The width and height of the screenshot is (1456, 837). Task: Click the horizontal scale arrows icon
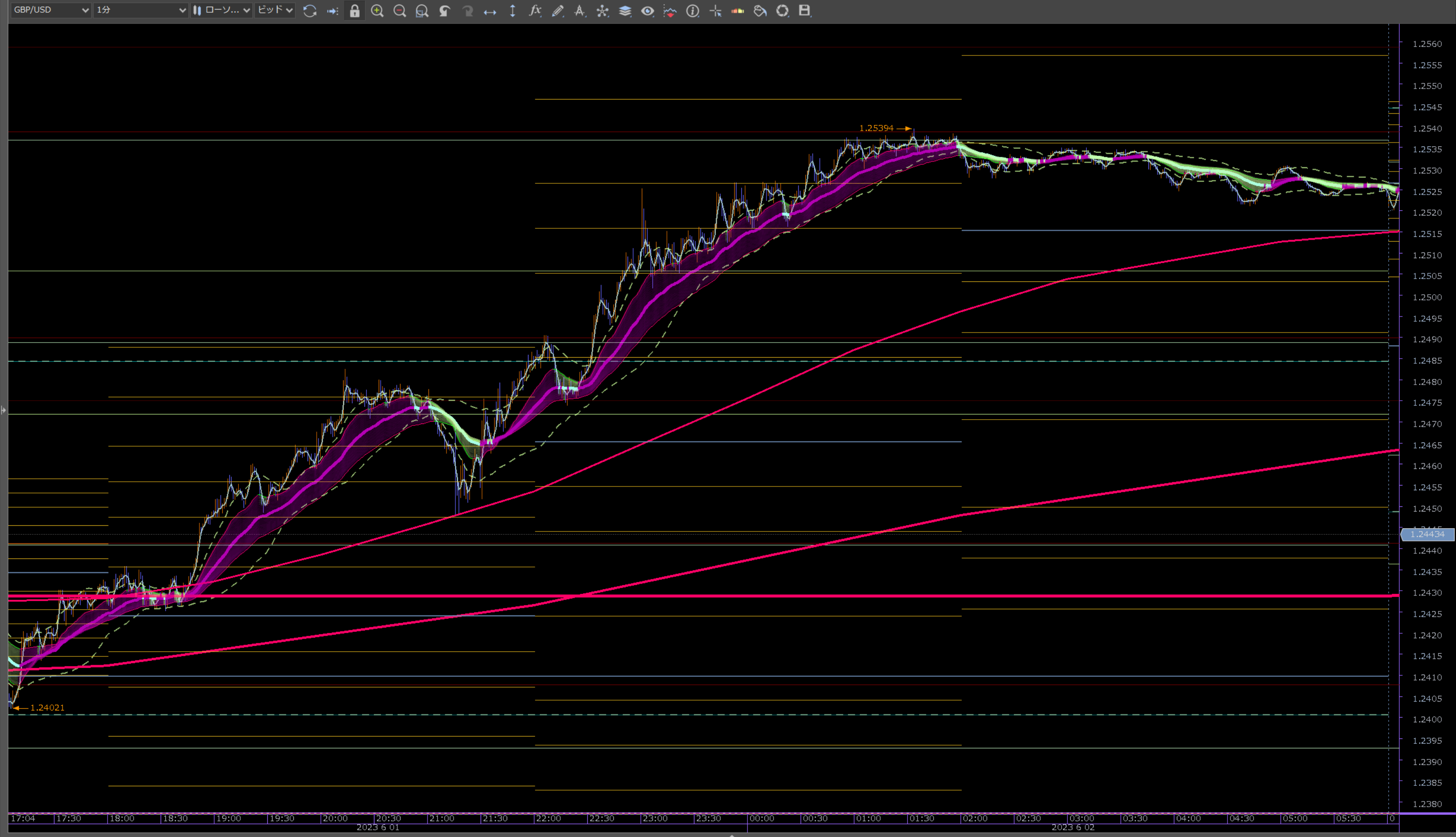pyautogui.click(x=490, y=11)
